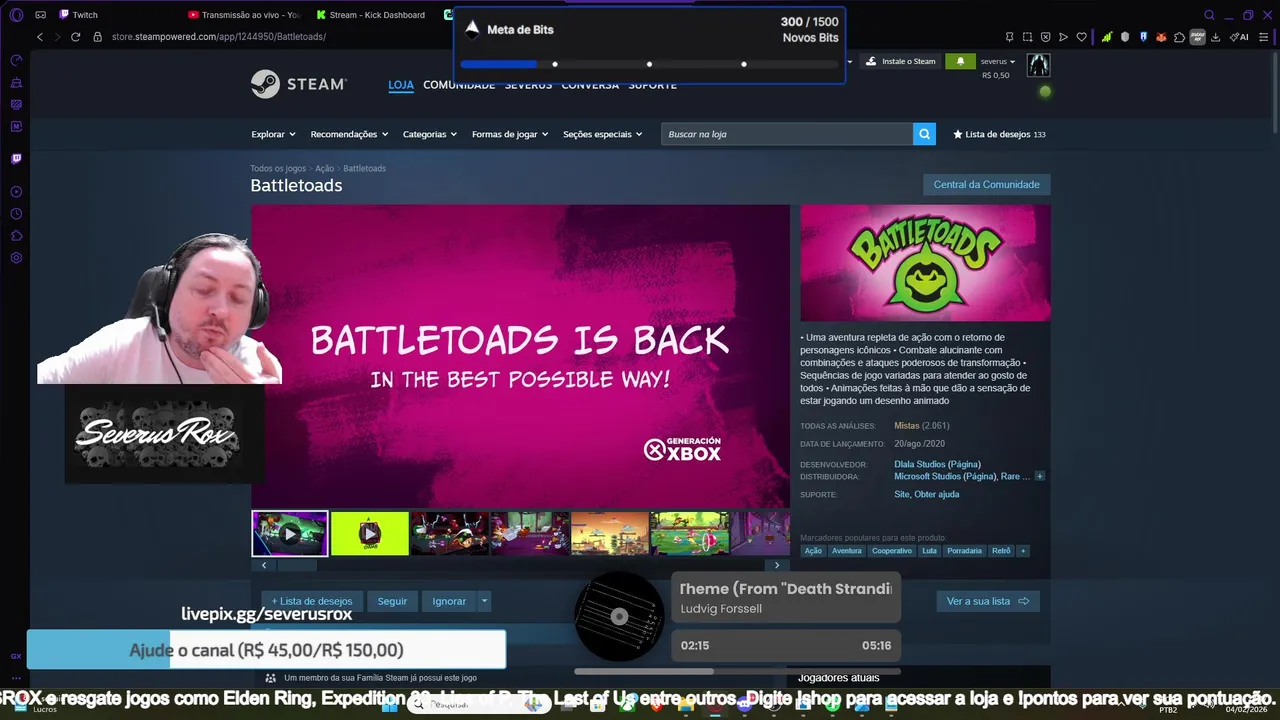Take a snapshot with the capture icon
1280x720 pixels.
pyautogui.click(x=1027, y=37)
